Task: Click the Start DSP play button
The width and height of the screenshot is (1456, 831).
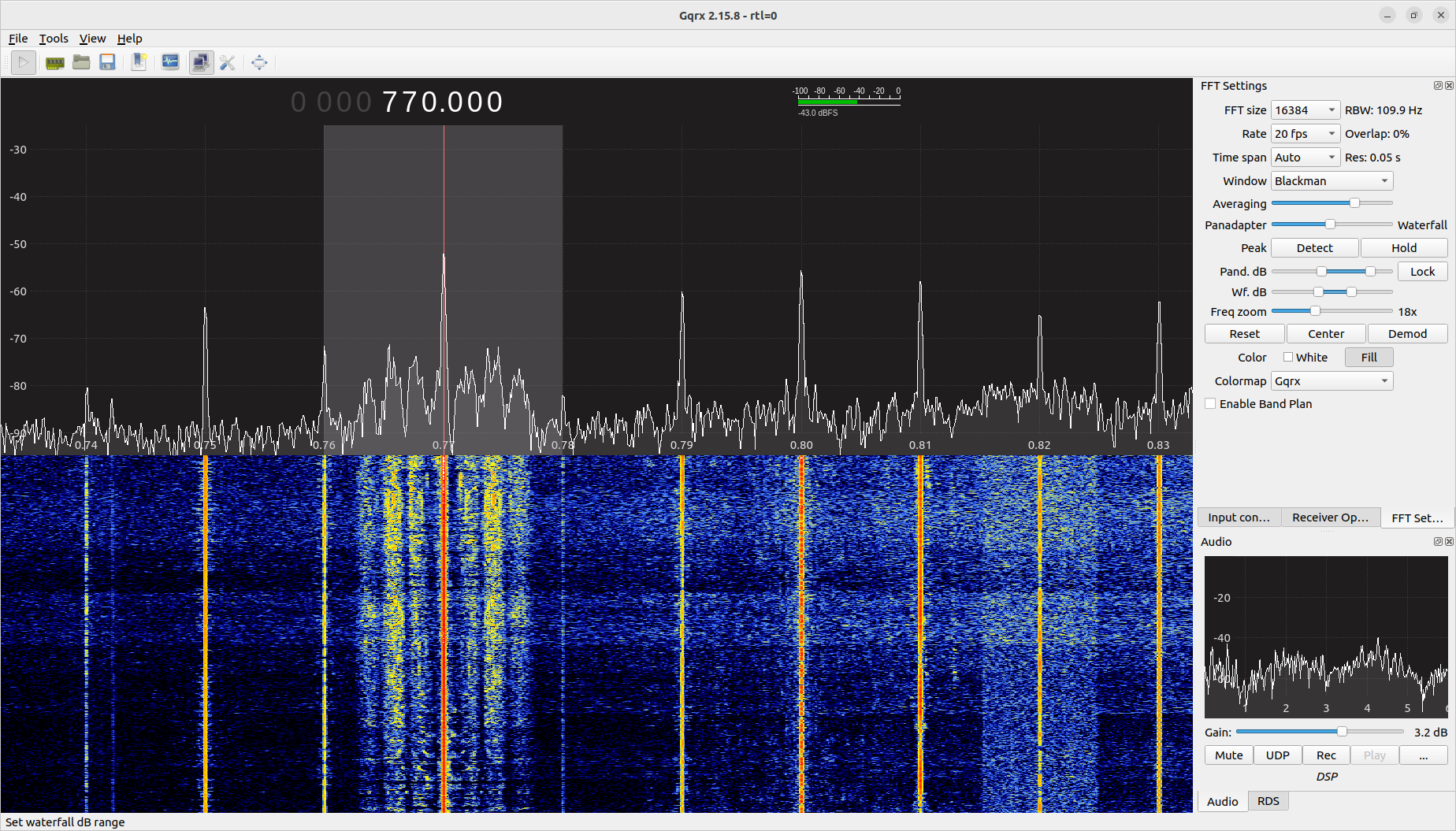Action: (x=24, y=62)
